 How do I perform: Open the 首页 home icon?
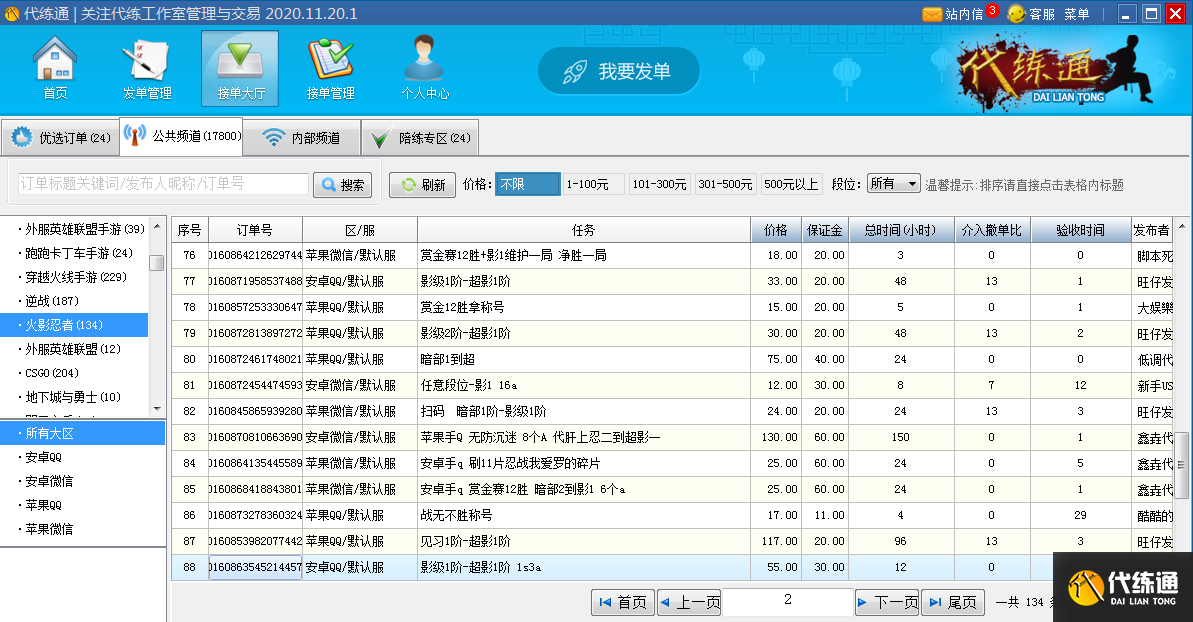[55, 68]
